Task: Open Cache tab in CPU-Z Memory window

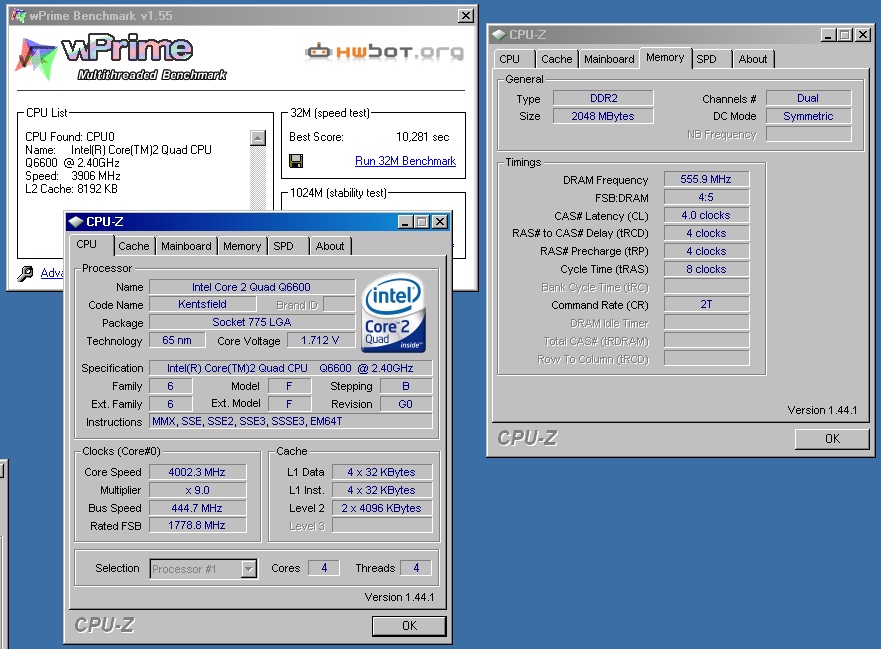Action: pyautogui.click(x=557, y=59)
